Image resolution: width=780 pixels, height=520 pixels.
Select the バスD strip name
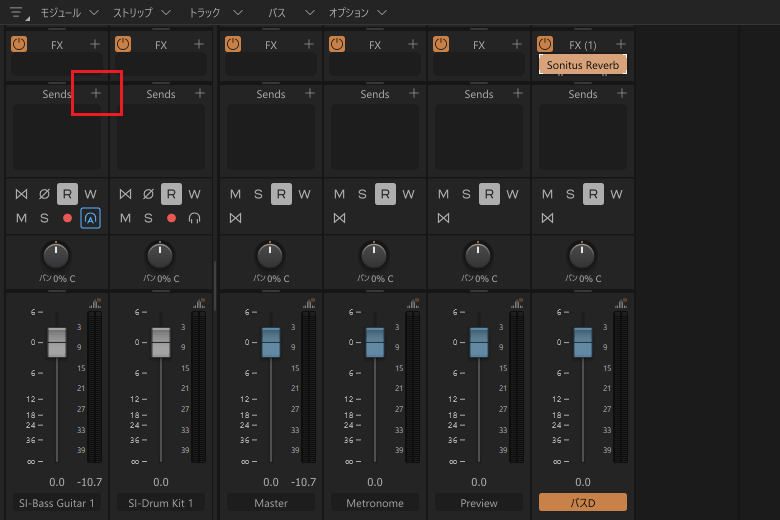point(583,502)
